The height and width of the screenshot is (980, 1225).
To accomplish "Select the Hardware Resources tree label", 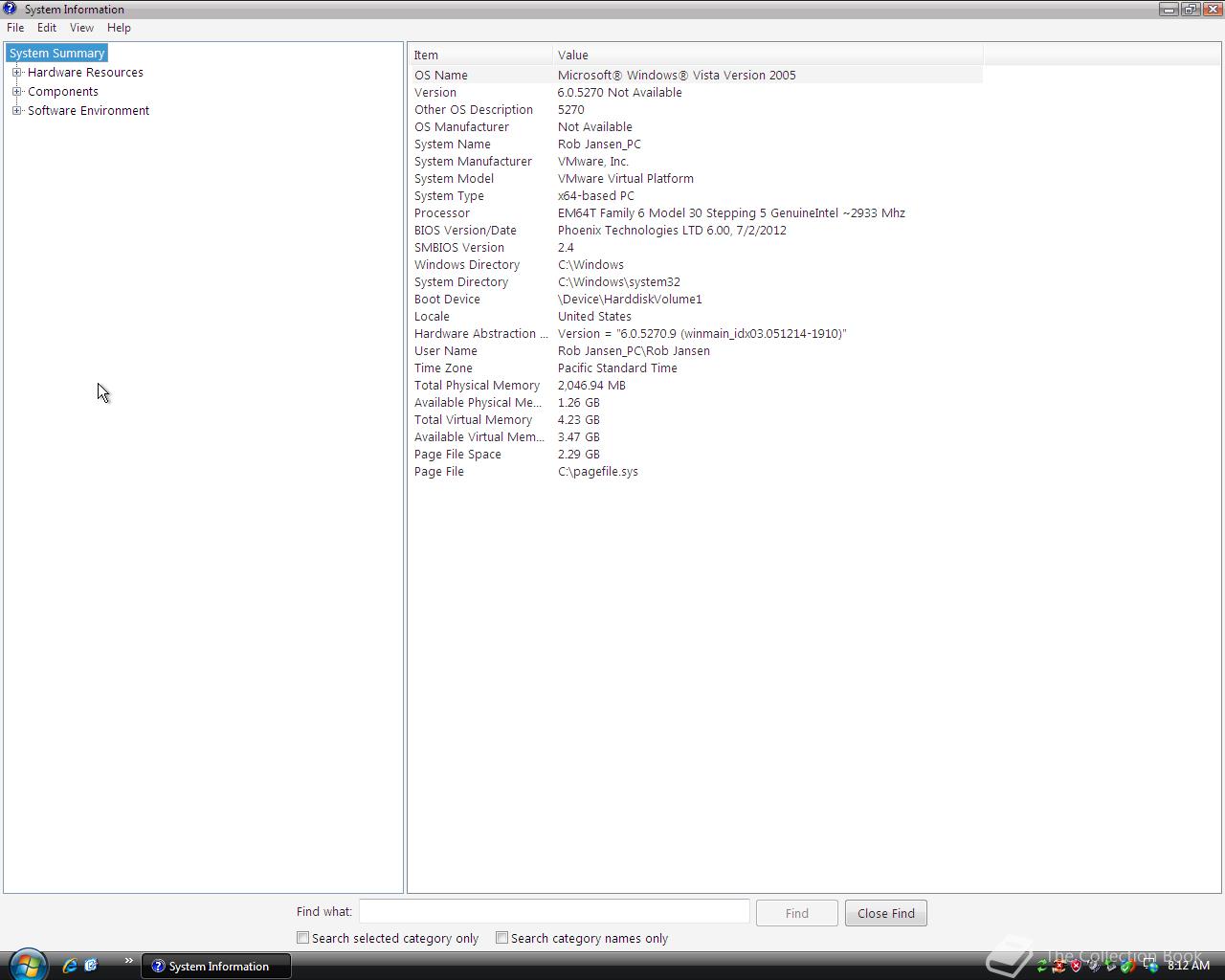I will [x=85, y=73].
